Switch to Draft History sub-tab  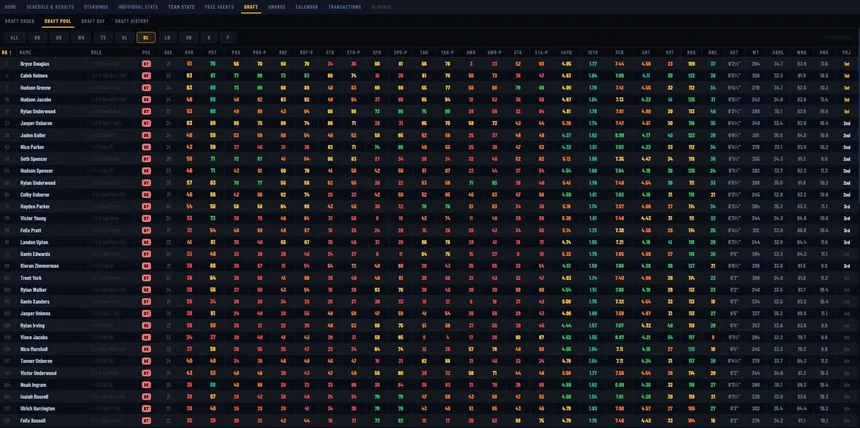(x=132, y=21)
